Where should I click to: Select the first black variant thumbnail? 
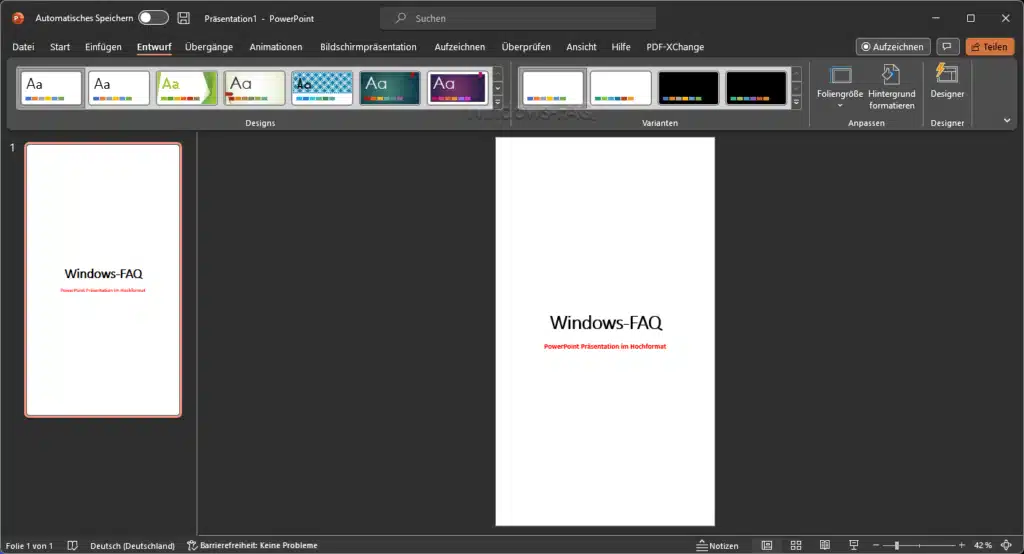click(688, 88)
